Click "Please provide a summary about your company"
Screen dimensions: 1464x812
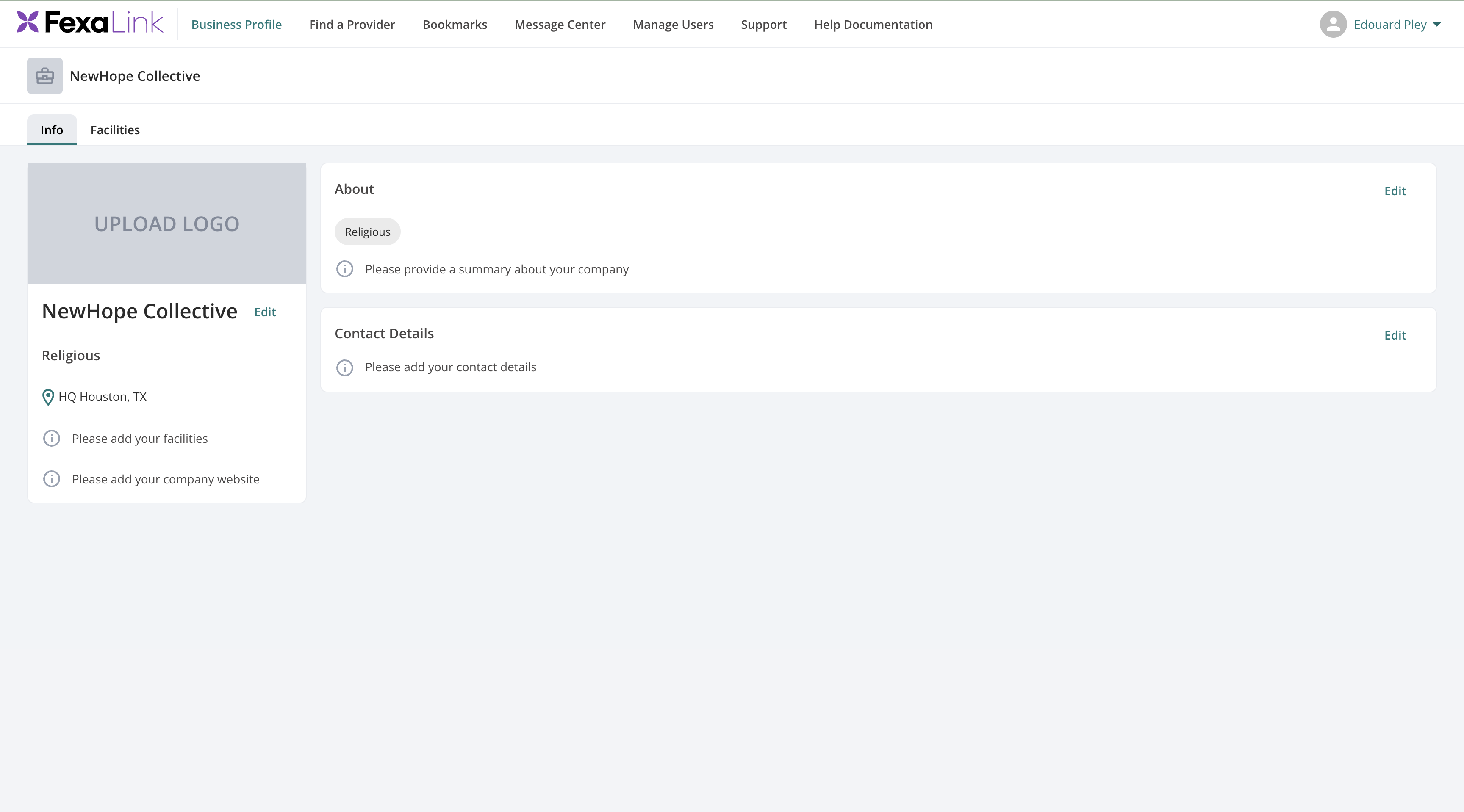[497, 269]
